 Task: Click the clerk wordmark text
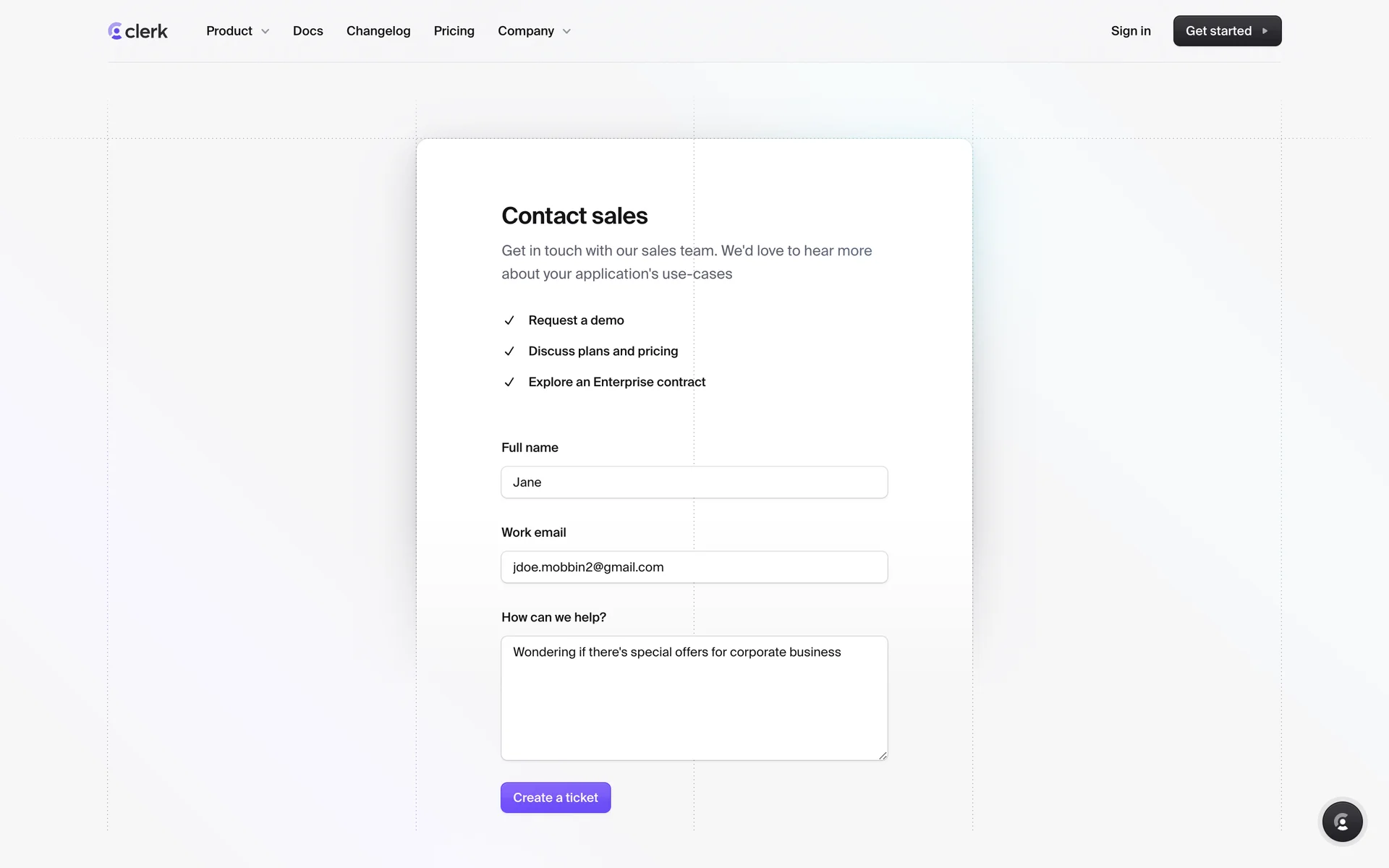(x=146, y=31)
